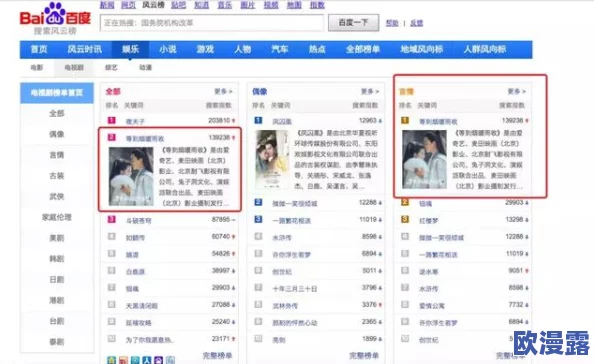The height and width of the screenshot is (364, 594).
Task: Click the 等到烟暖雨收 poster in 言情 panel
Action: click(x=424, y=159)
